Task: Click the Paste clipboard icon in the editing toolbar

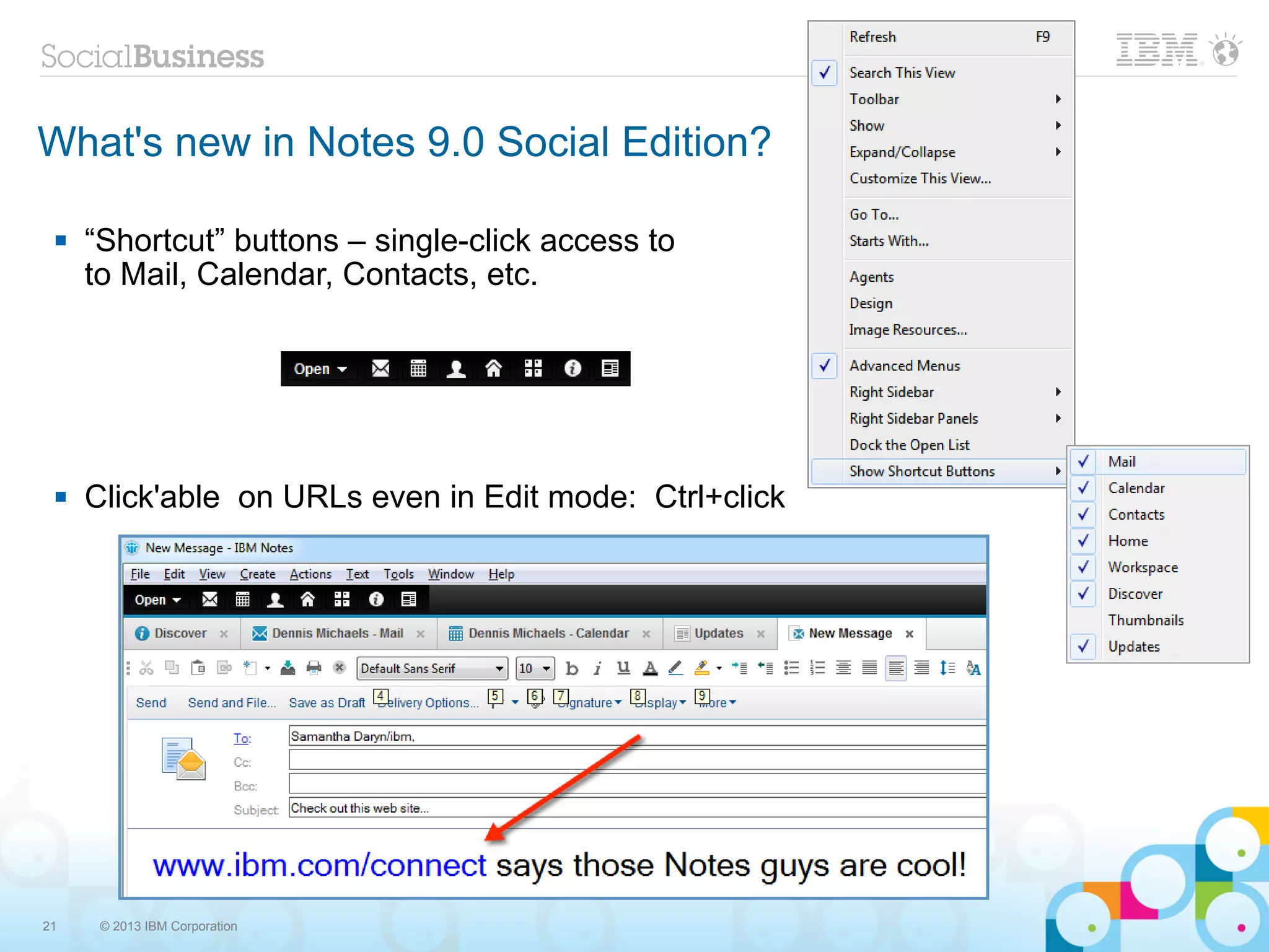Action: 198,668
